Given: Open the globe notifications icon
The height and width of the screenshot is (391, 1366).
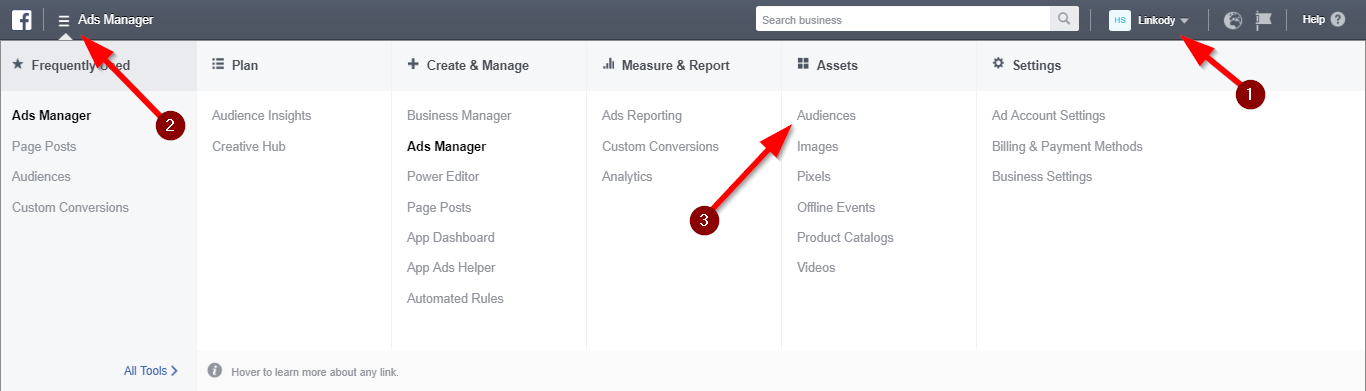Looking at the screenshot, I should coord(1233,20).
